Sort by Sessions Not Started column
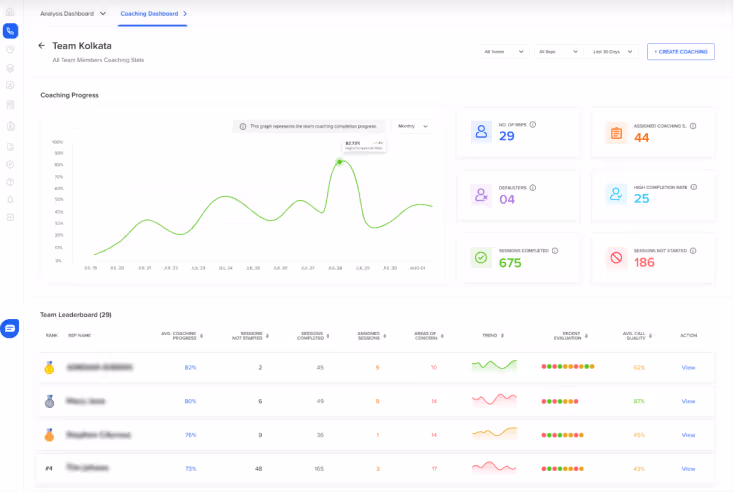 pos(267,336)
